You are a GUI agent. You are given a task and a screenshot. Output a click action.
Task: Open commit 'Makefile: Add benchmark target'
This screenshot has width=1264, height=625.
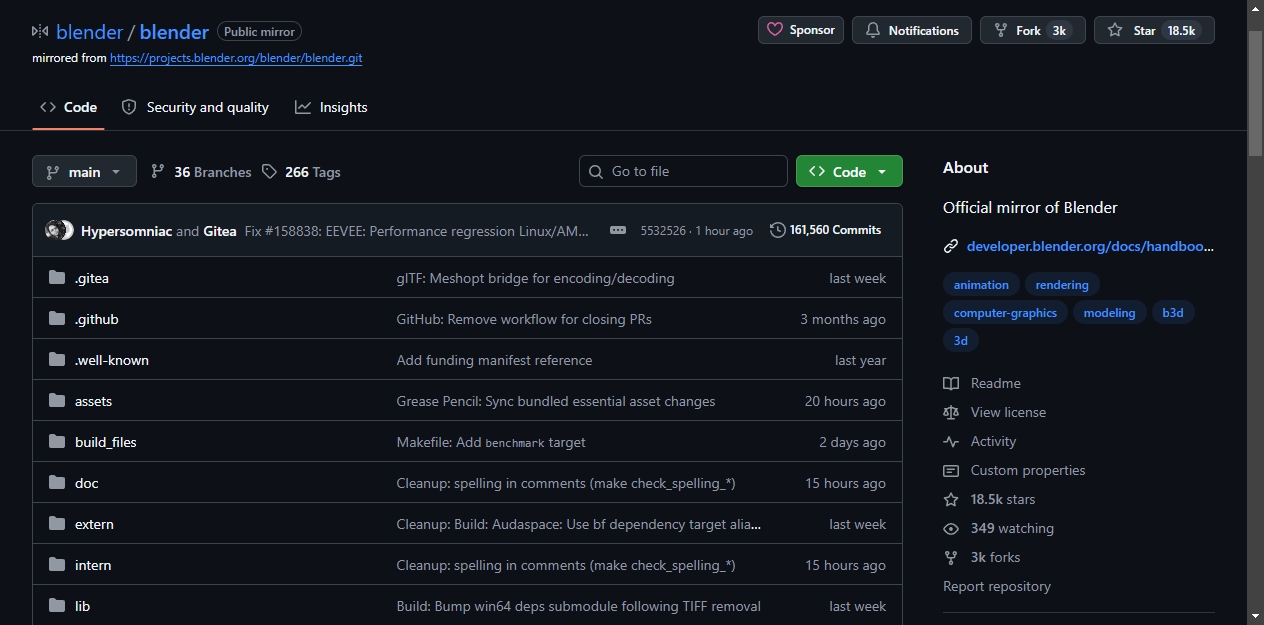point(491,442)
